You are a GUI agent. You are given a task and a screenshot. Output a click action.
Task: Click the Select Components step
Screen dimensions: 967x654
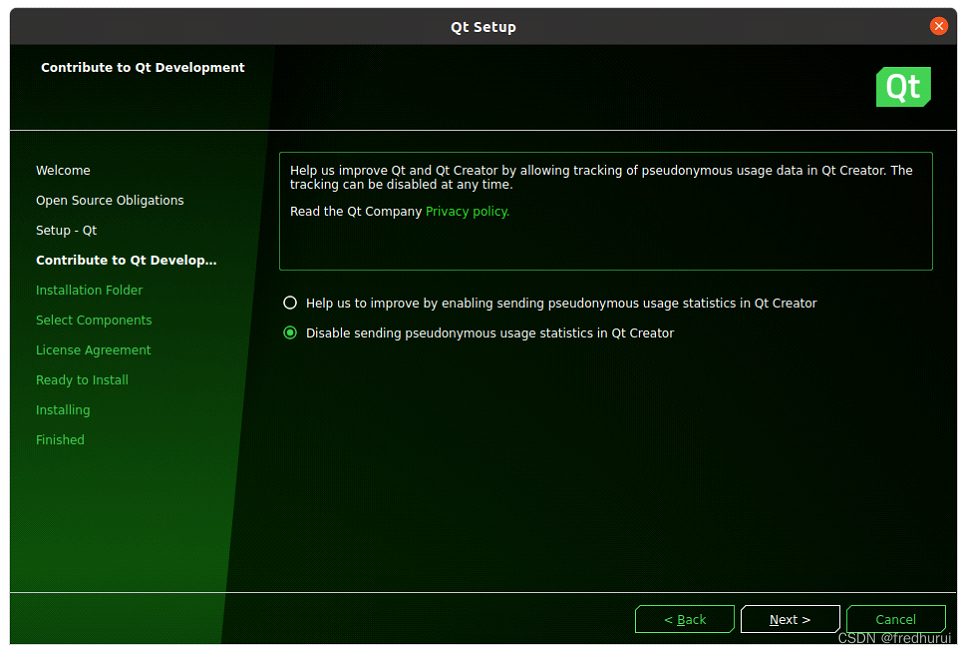tap(94, 320)
